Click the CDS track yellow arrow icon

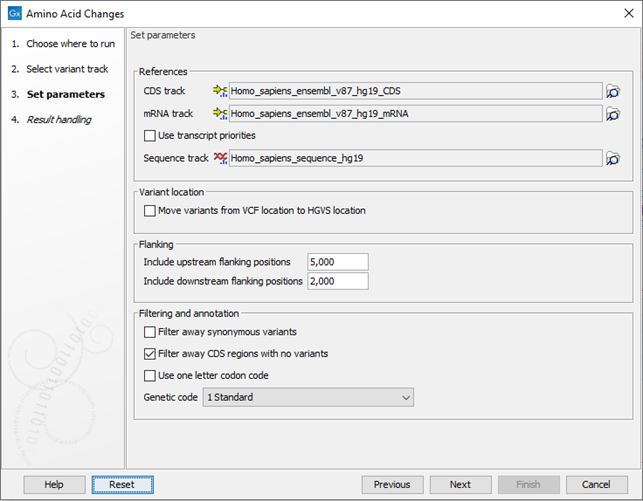[220, 92]
